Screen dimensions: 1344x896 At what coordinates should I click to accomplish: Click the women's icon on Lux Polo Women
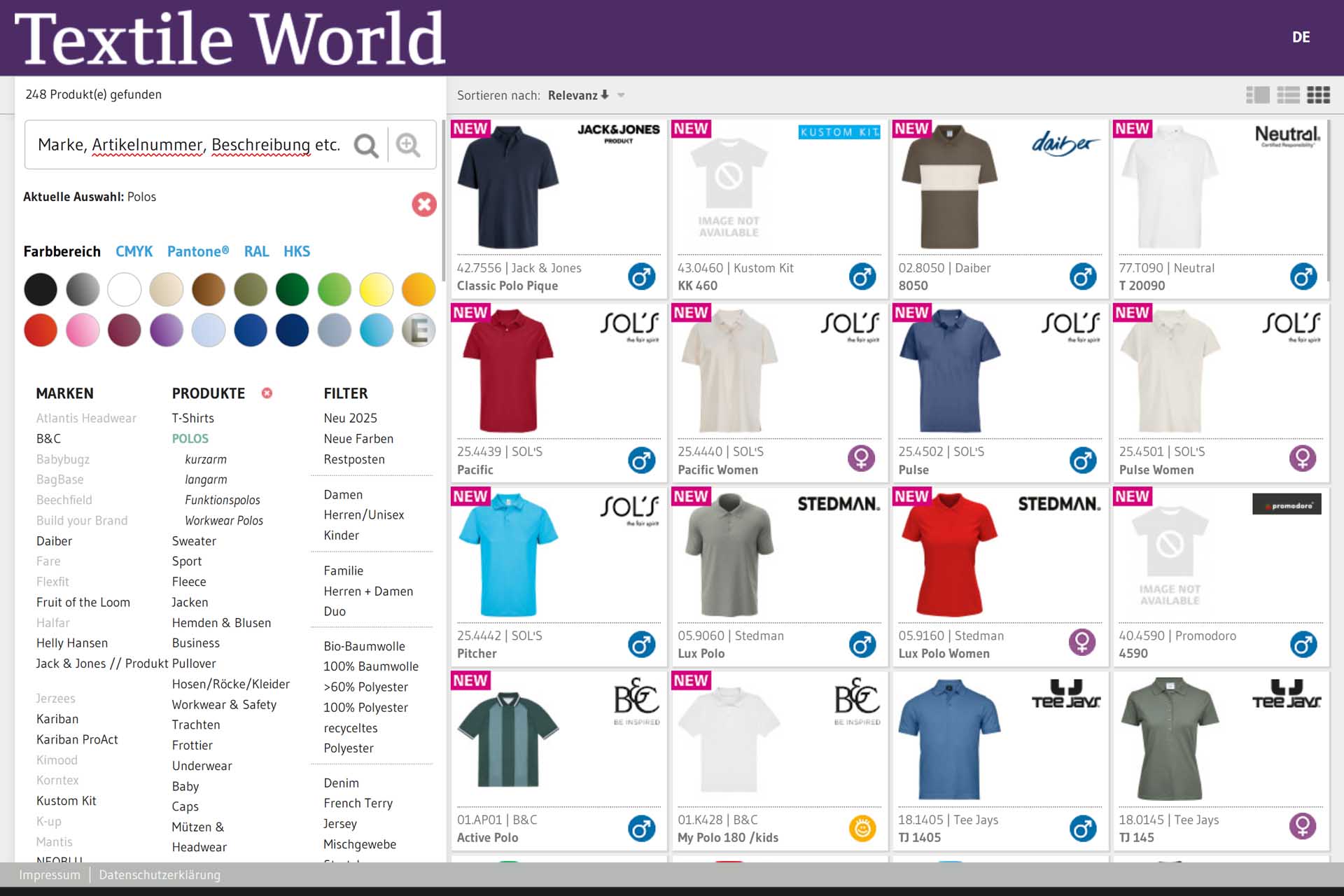pyautogui.click(x=1082, y=642)
